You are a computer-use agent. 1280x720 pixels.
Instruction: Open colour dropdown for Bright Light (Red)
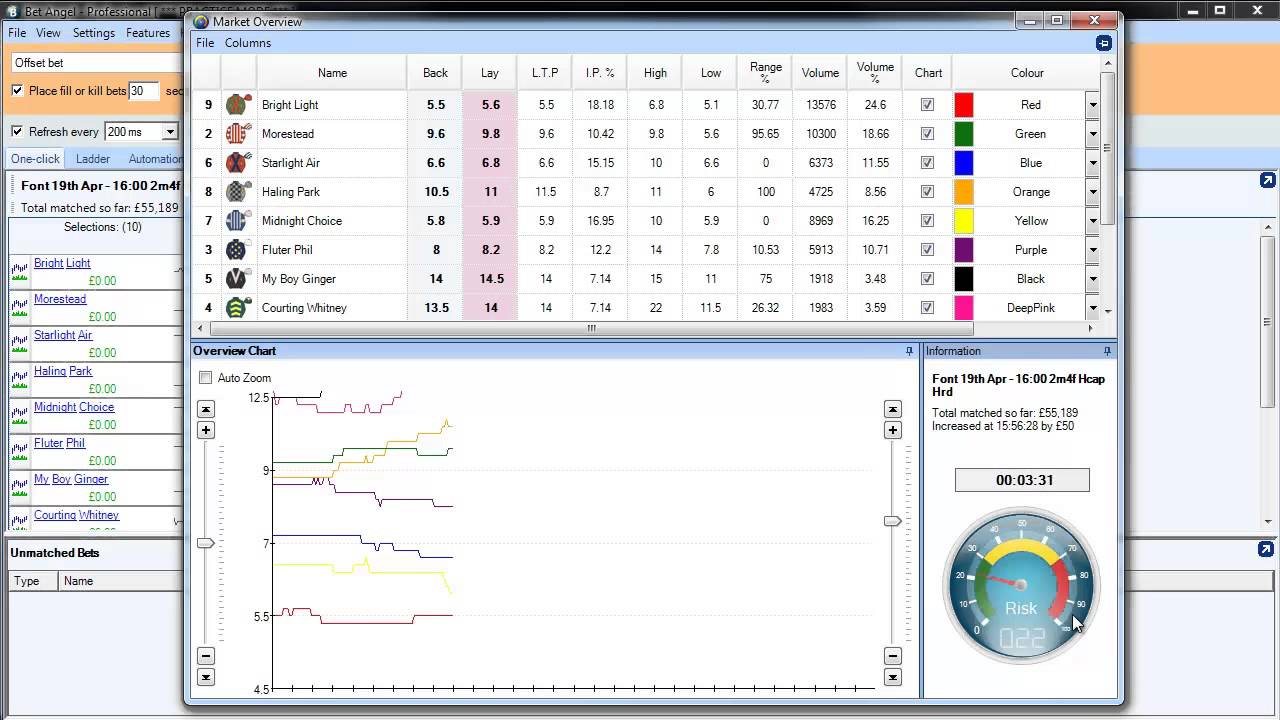[1093, 104]
